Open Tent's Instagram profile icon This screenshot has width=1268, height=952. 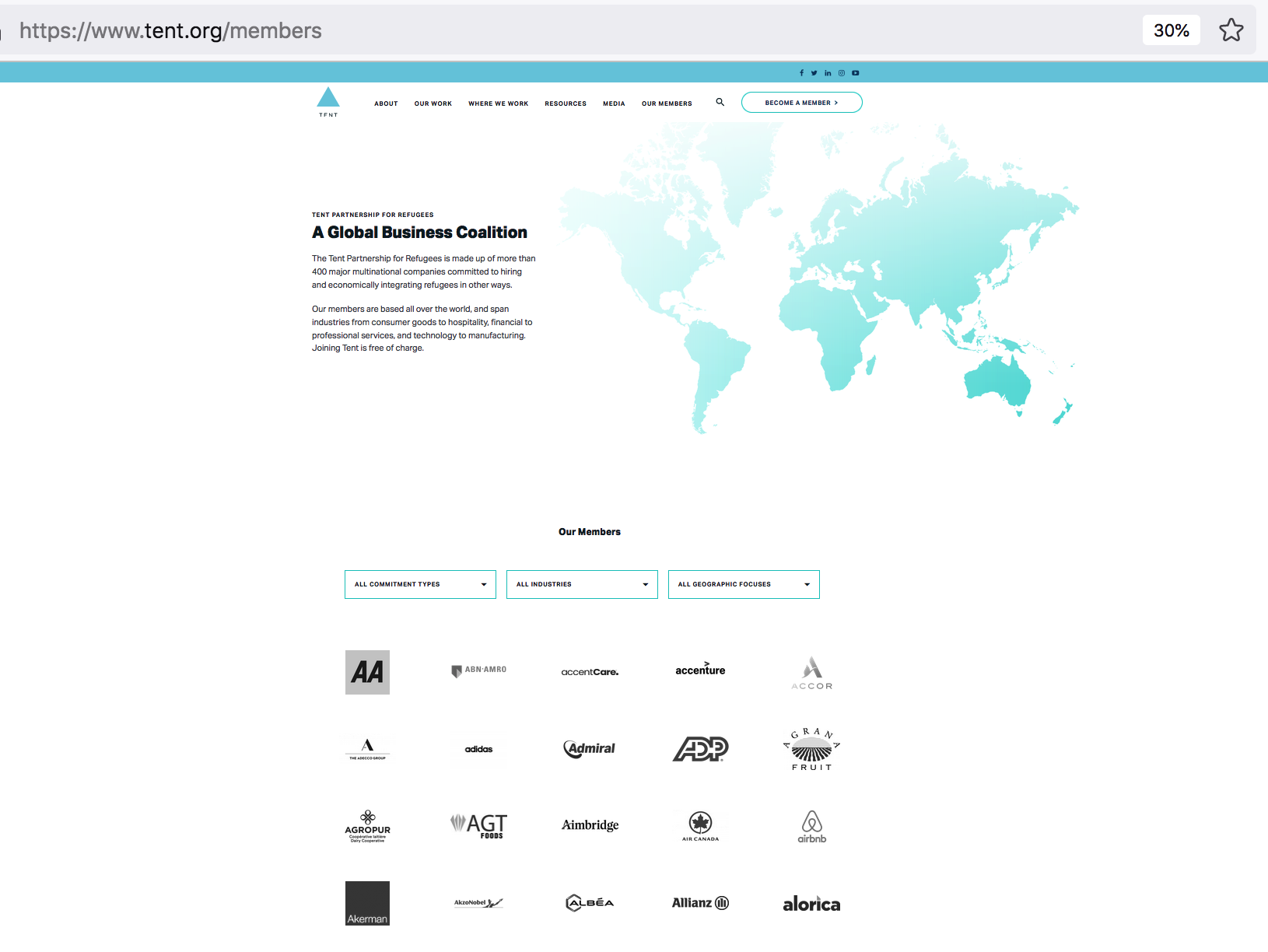coord(842,73)
